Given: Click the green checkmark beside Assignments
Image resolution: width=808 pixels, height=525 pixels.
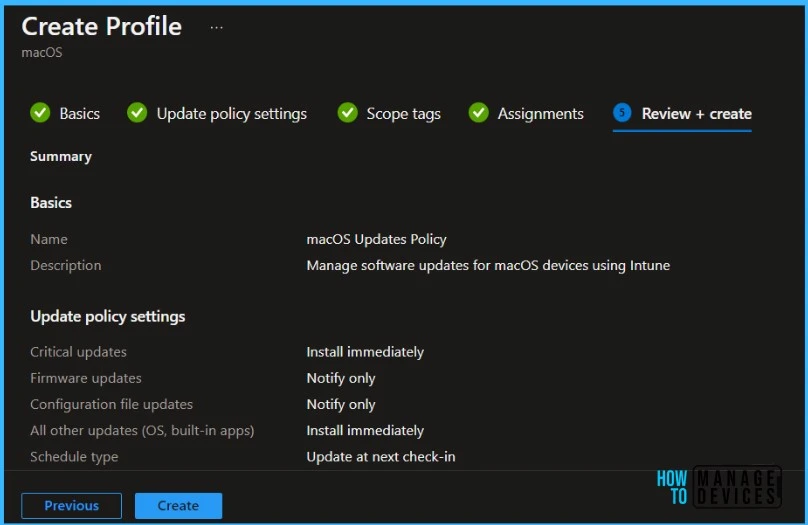Looking at the screenshot, I should [x=478, y=113].
